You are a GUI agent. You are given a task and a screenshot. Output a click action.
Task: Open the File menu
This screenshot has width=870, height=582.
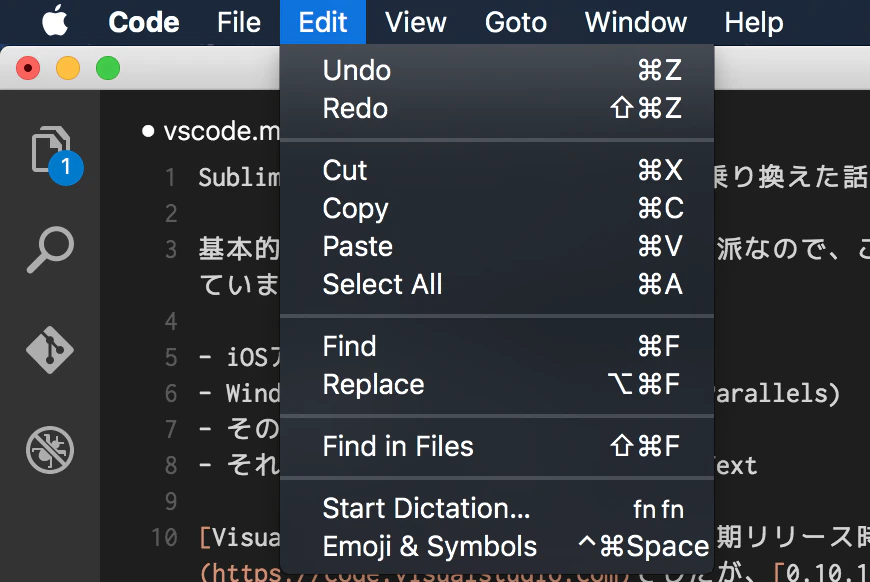tap(239, 22)
